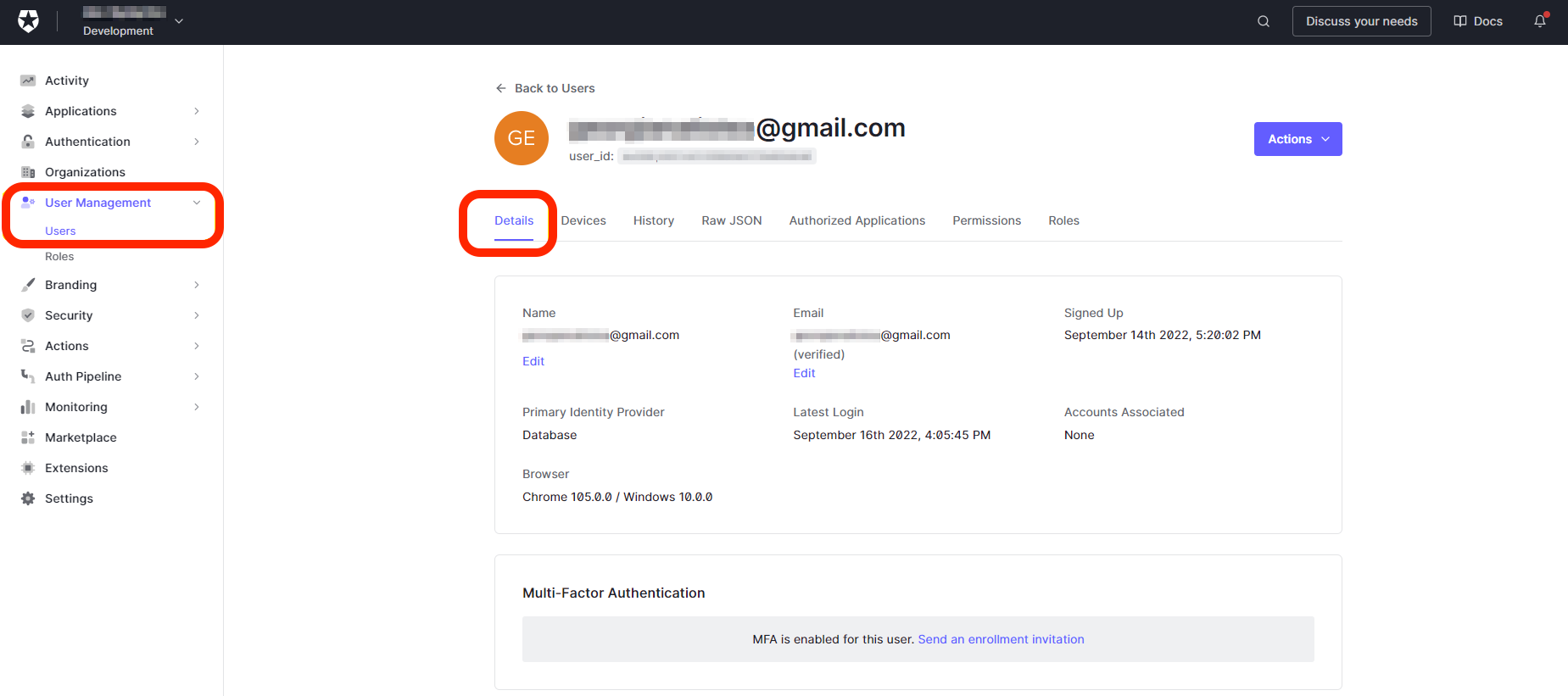Open the notifications bell icon
The width and height of the screenshot is (1568, 696).
tap(1539, 21)
